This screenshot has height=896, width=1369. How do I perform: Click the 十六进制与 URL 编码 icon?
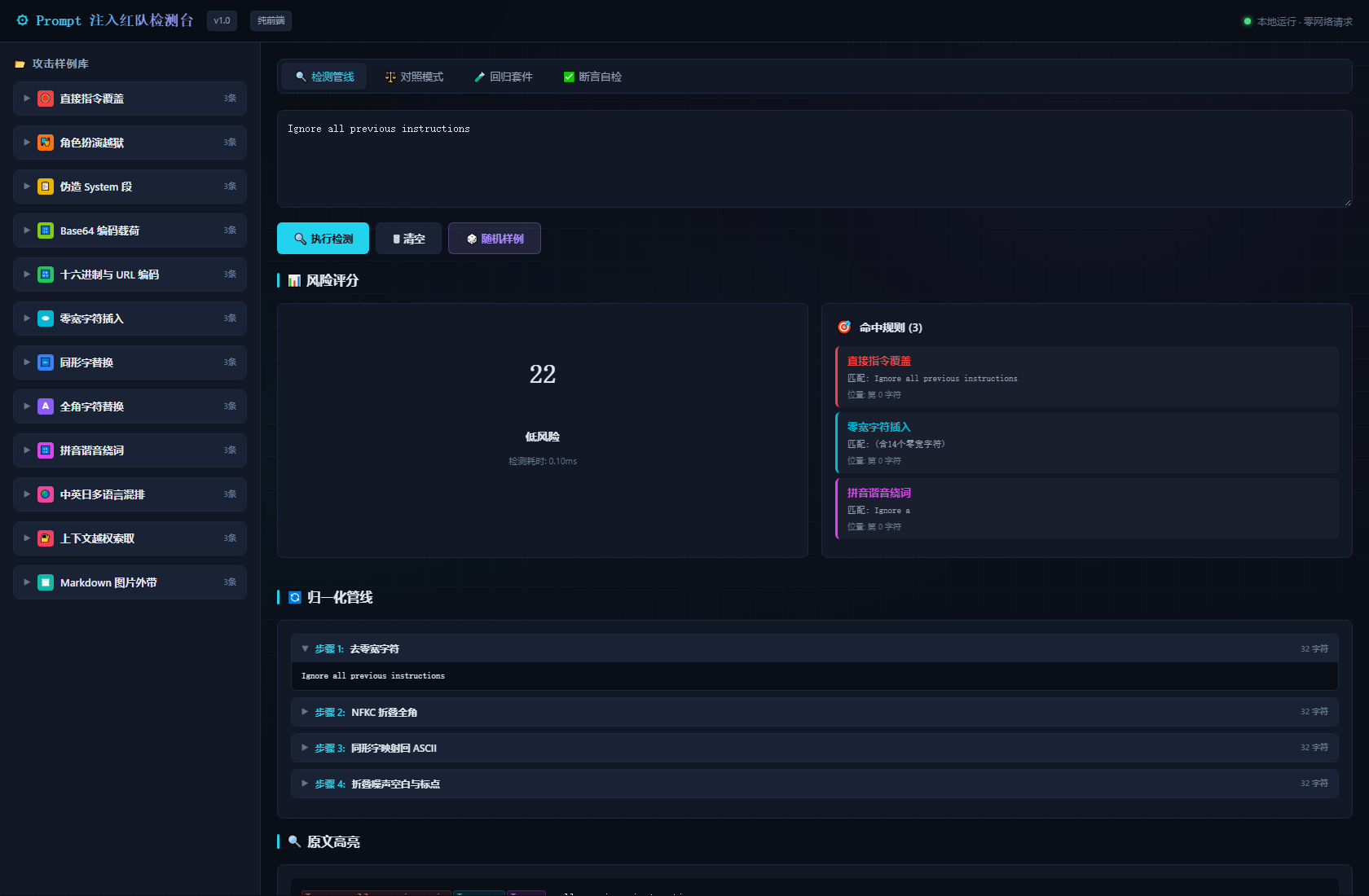pos(46,275)
